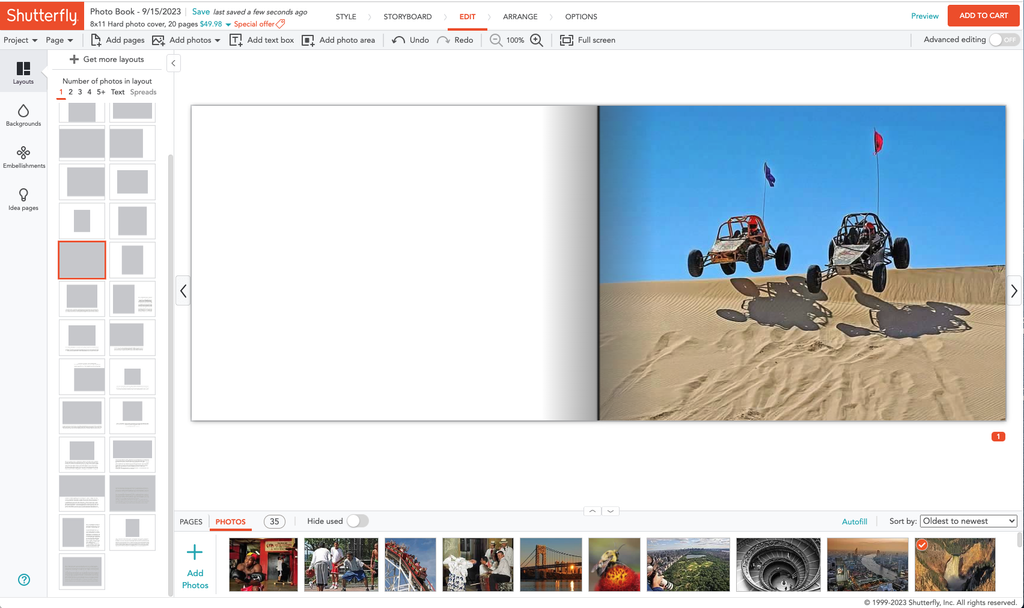Image resolution: width=1024 pixels, height=608 pixels.
Task: Open the Embellishments panel
Action: 22,157
